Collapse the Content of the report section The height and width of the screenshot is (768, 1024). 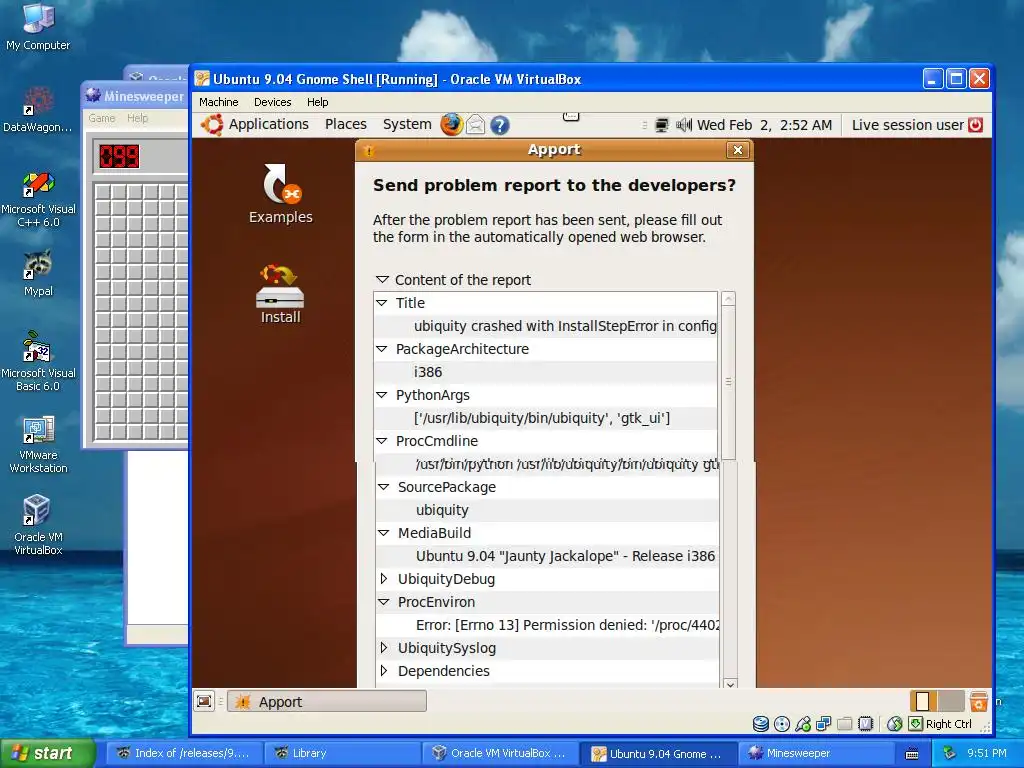click(382, 280)
